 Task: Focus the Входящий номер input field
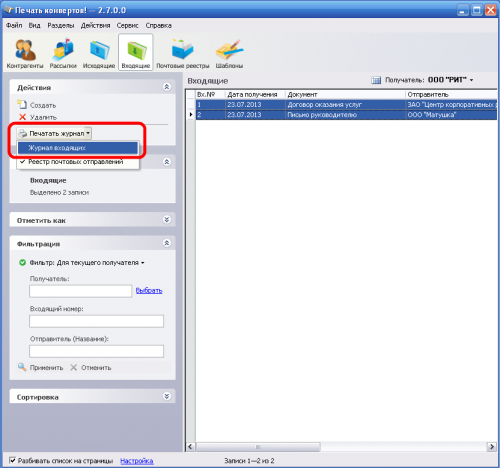click(96, 321)
